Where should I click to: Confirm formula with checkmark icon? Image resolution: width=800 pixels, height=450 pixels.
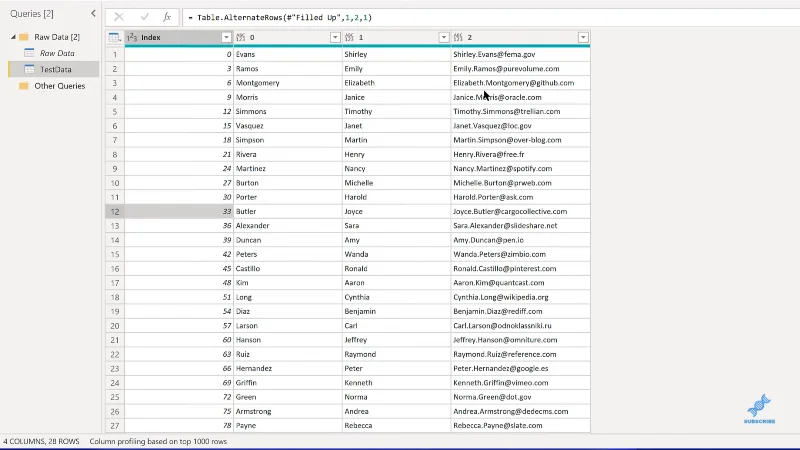click(x=144, y=17)
